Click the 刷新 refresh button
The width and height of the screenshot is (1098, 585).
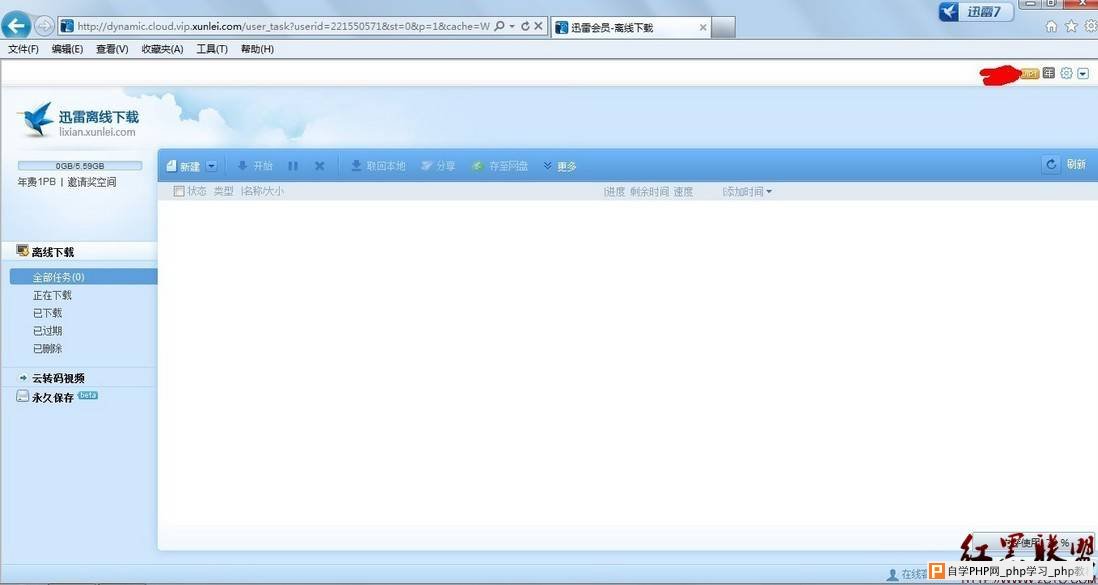1066,165
